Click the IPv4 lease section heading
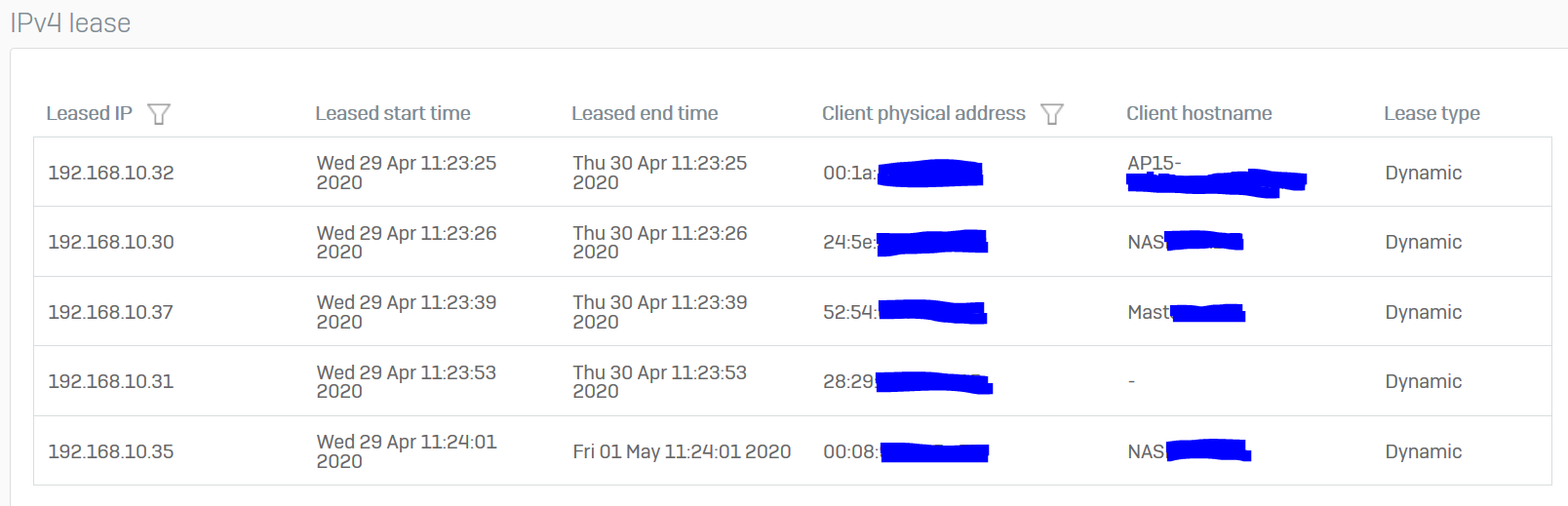Screen dimensions: 1568x506 pyautogui.click(x=70, y=23)
